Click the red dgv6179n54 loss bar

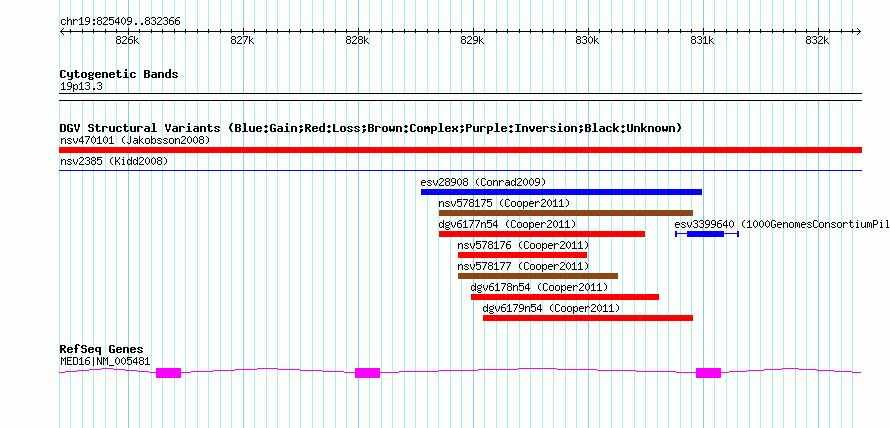point(588,318)
